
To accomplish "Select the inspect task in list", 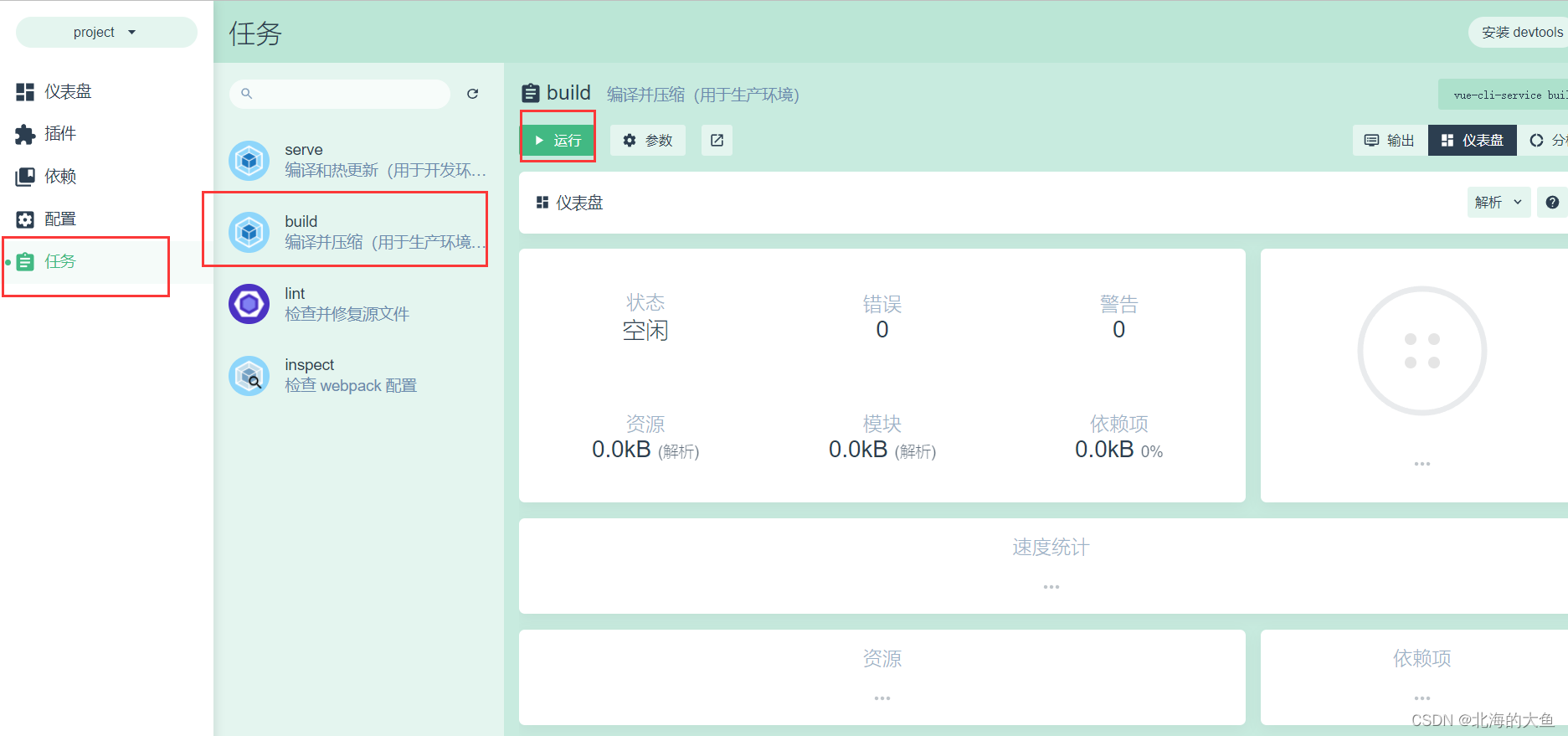I will (x=358, y=375).
